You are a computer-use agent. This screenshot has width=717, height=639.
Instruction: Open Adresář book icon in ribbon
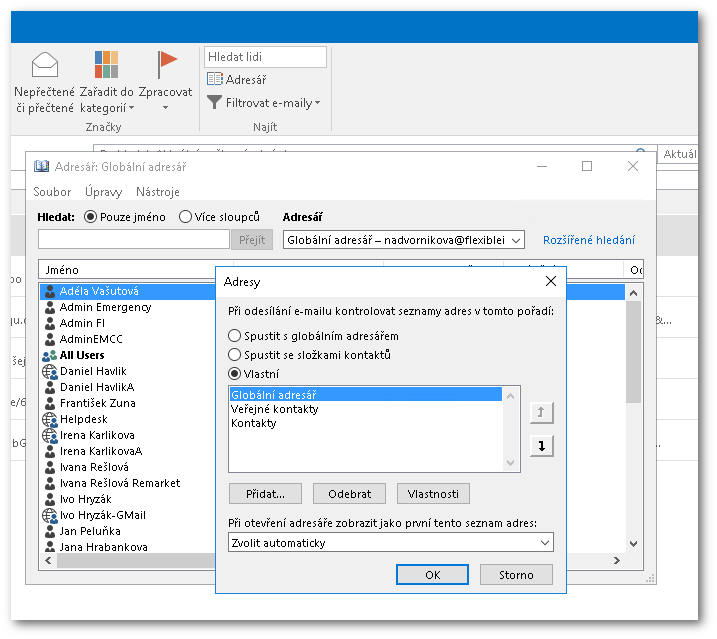click(x=214, y=79)
